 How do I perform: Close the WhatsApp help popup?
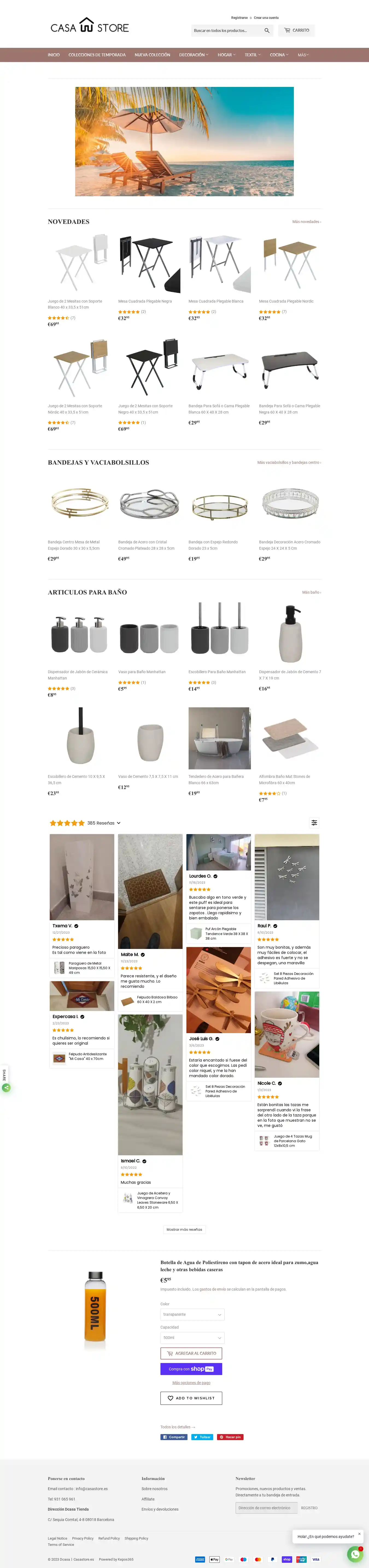tap(359, 1533)
